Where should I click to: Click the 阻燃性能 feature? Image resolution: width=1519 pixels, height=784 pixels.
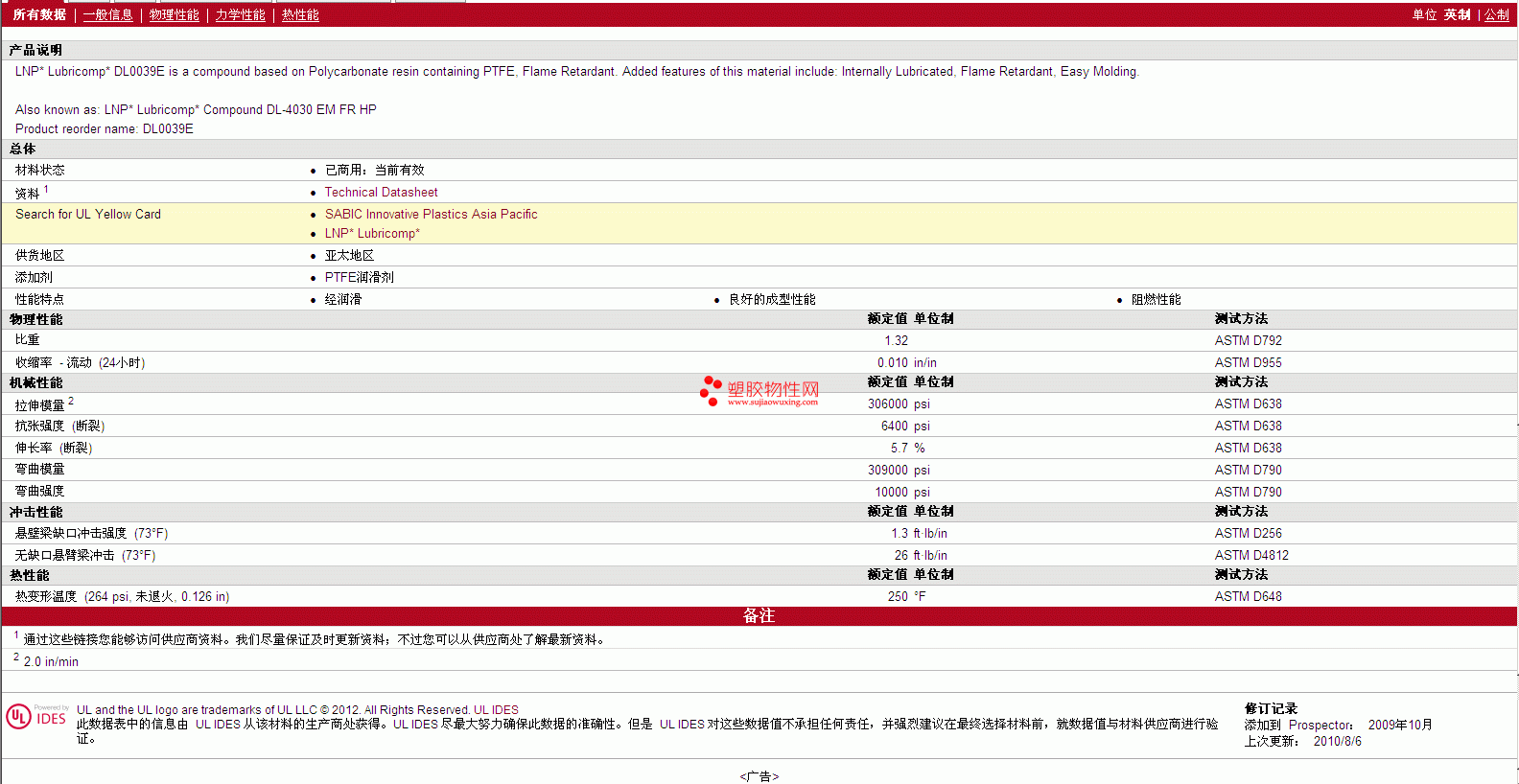[1156, 299]
